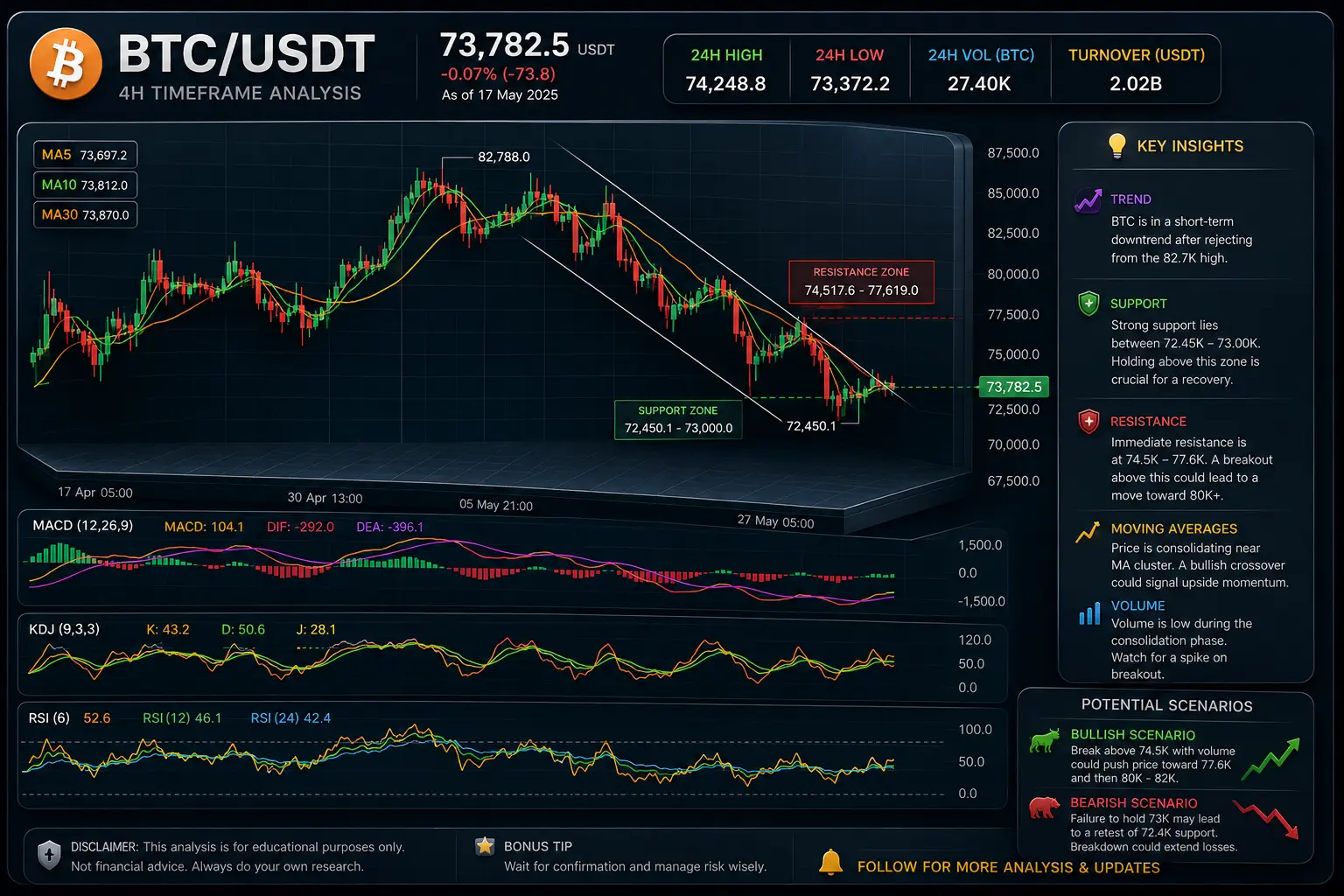Screen dimensions: 1344x896
Task: Click the red falling arrow in Bearish Scenario
Action: (1265, 819)
